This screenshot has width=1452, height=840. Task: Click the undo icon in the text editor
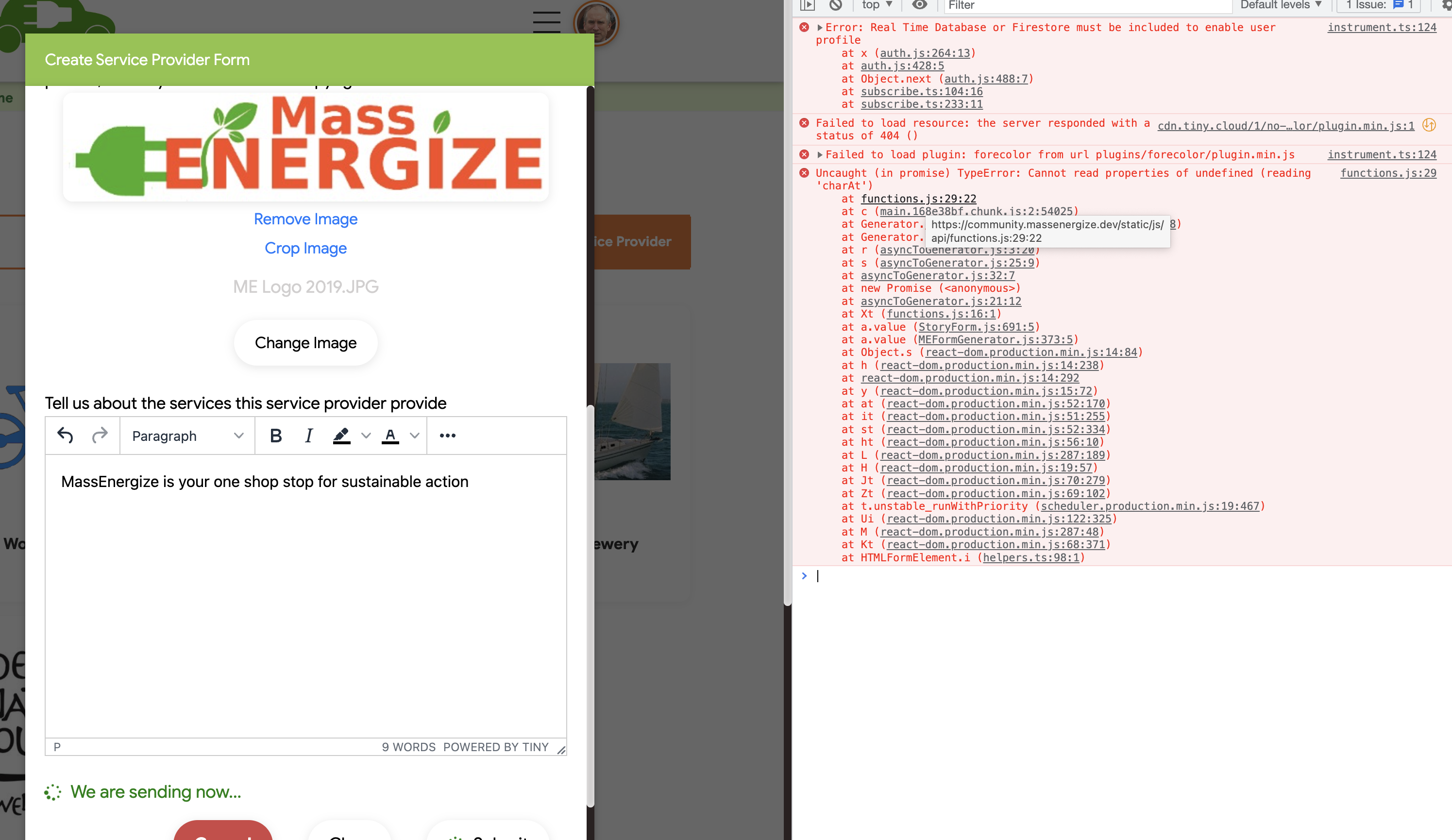[x=66, y=436]
